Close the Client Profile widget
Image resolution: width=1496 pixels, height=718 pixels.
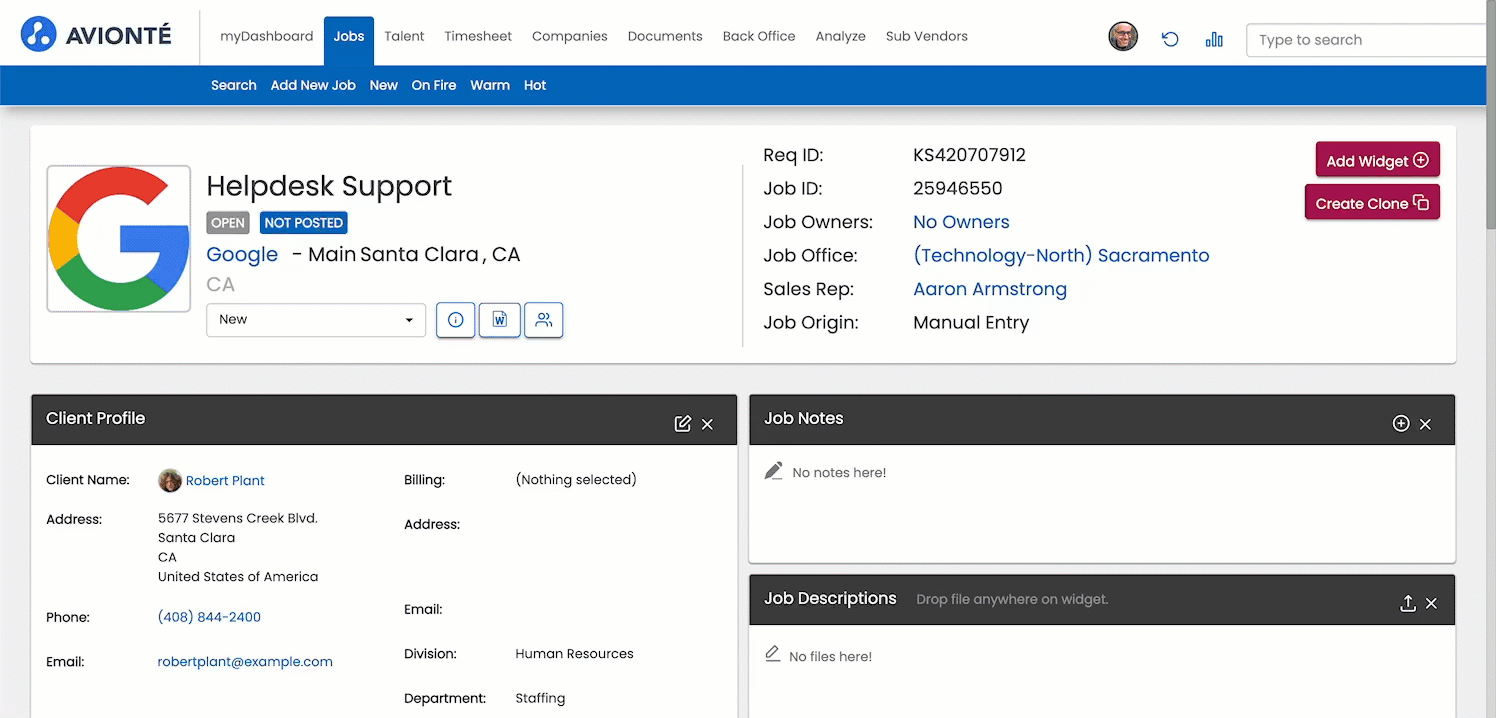point(708,424)
